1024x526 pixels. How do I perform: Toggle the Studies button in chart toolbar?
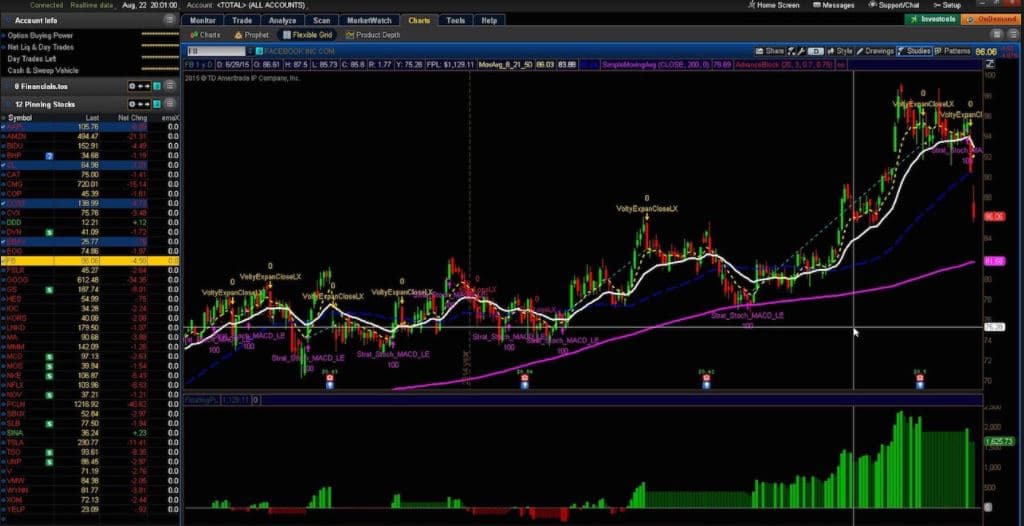tap(913, 51)
